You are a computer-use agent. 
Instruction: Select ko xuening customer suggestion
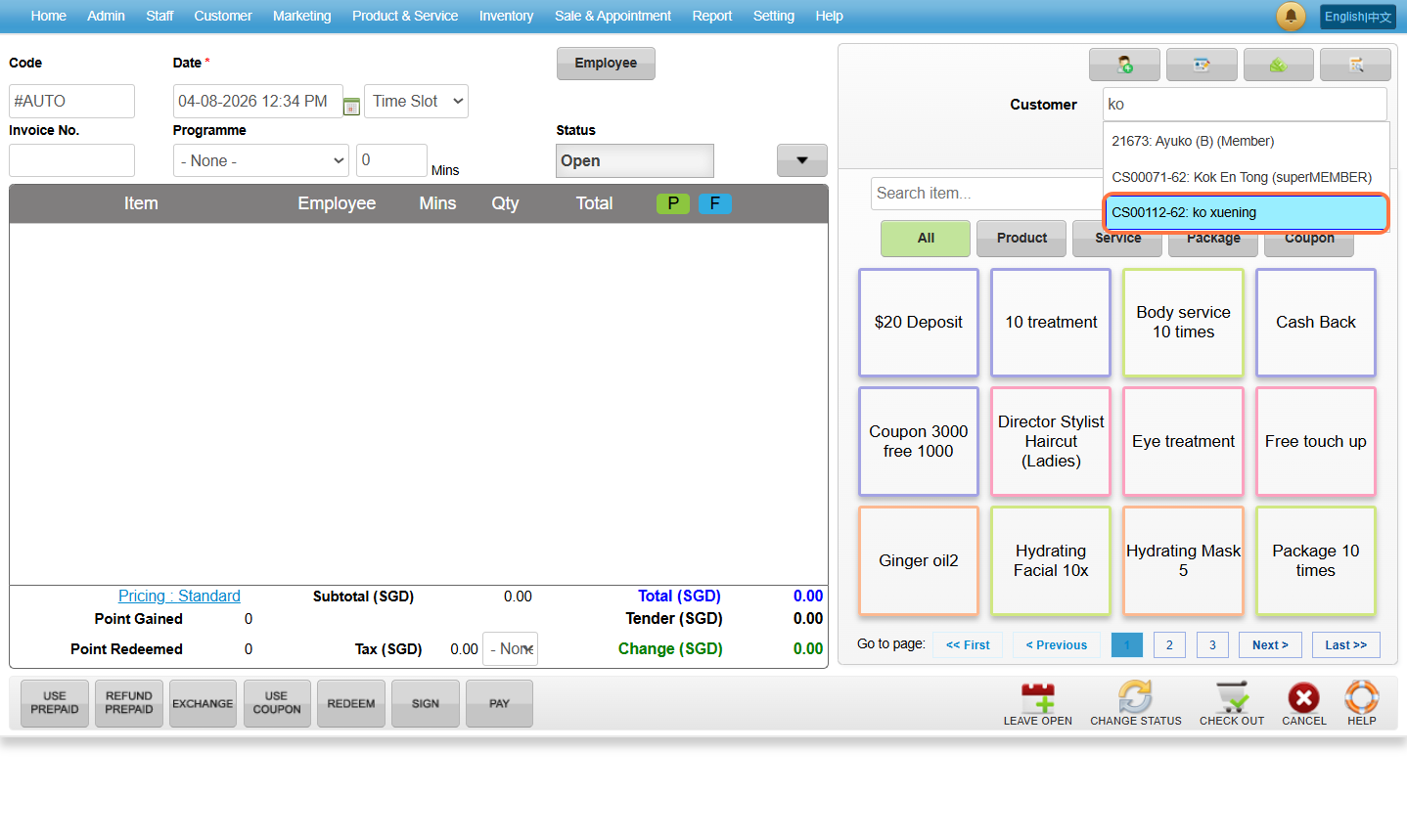point(1246,212)
